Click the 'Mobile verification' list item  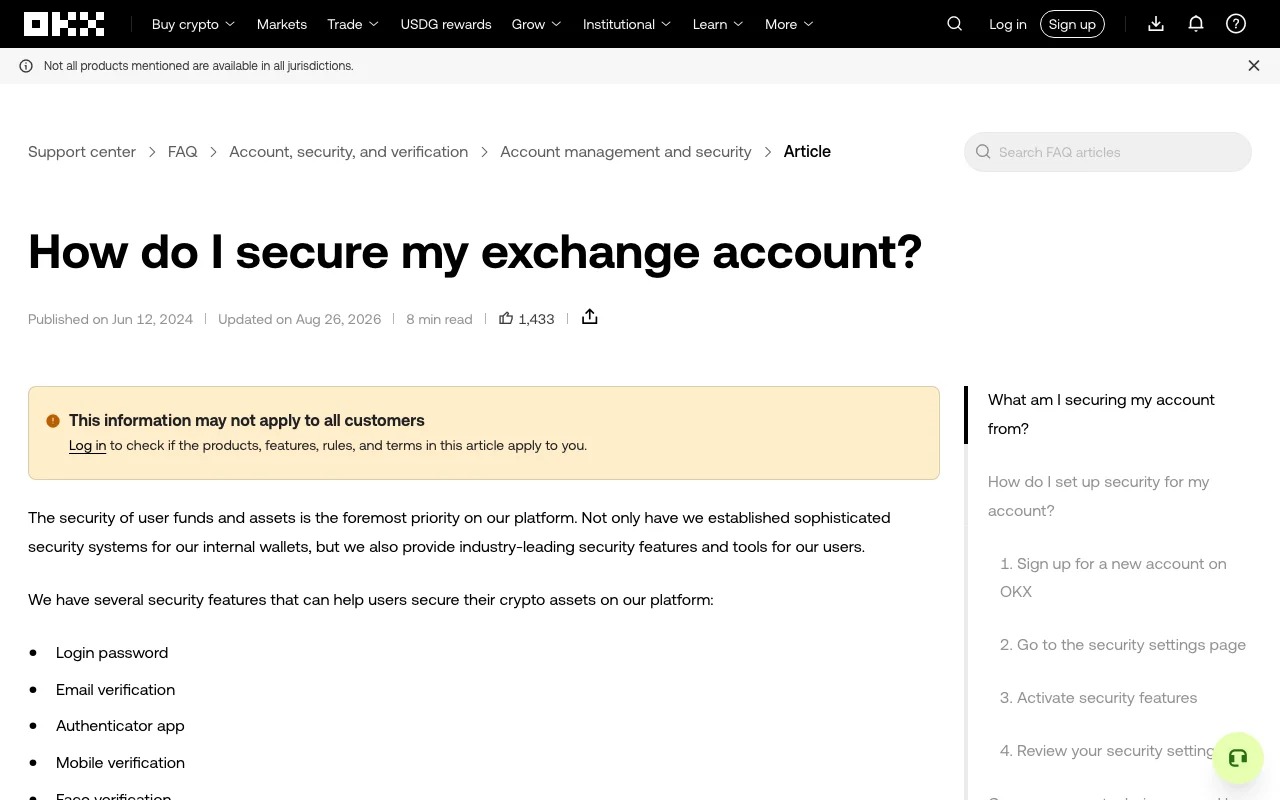pyautogui.click(x=120, y=763)
